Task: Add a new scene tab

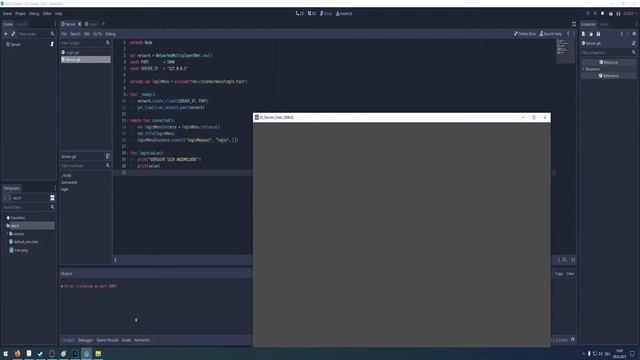Action: pyautogui.click(x=103, y=24)
